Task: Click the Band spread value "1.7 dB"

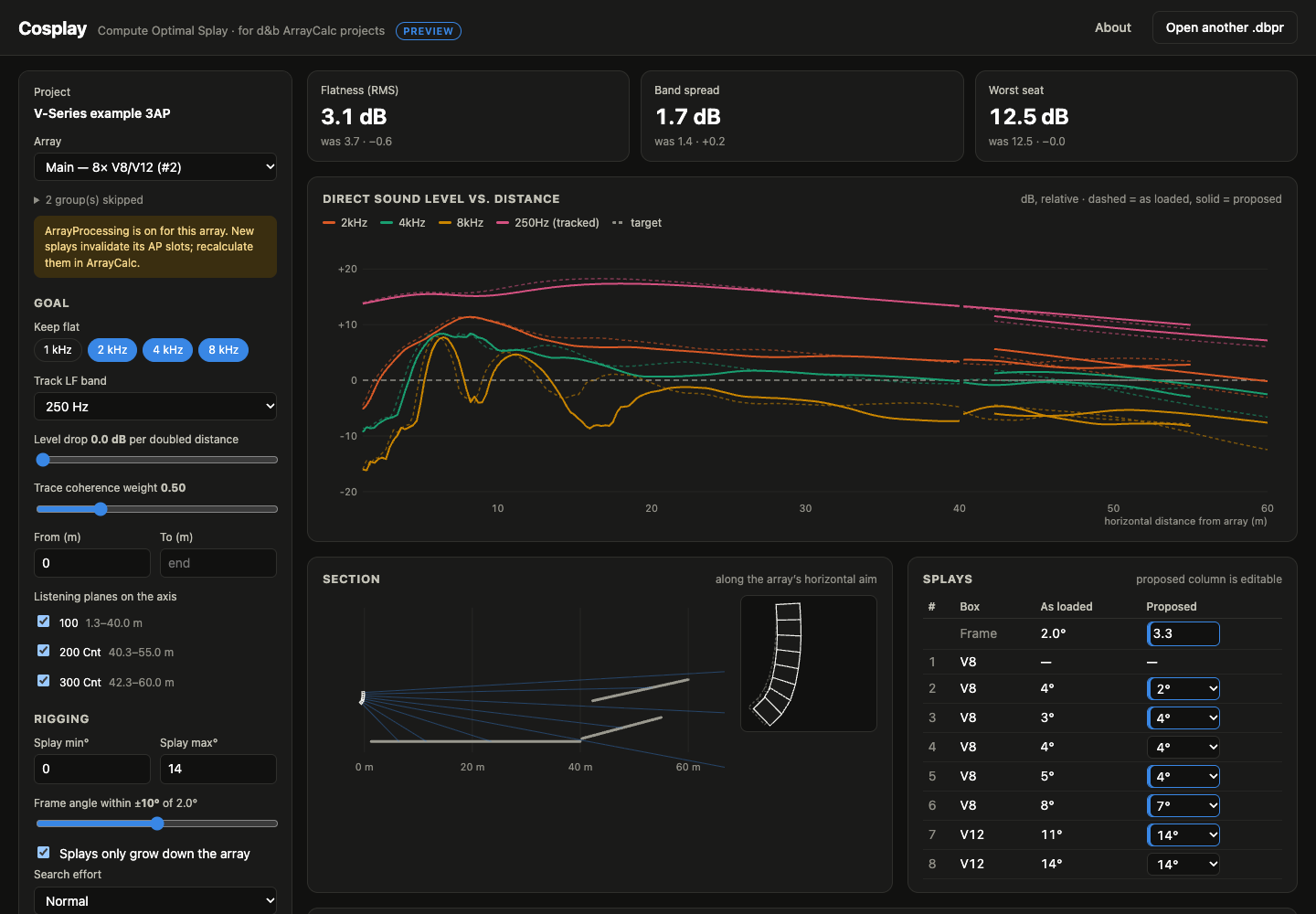Action: click(688, 117)
